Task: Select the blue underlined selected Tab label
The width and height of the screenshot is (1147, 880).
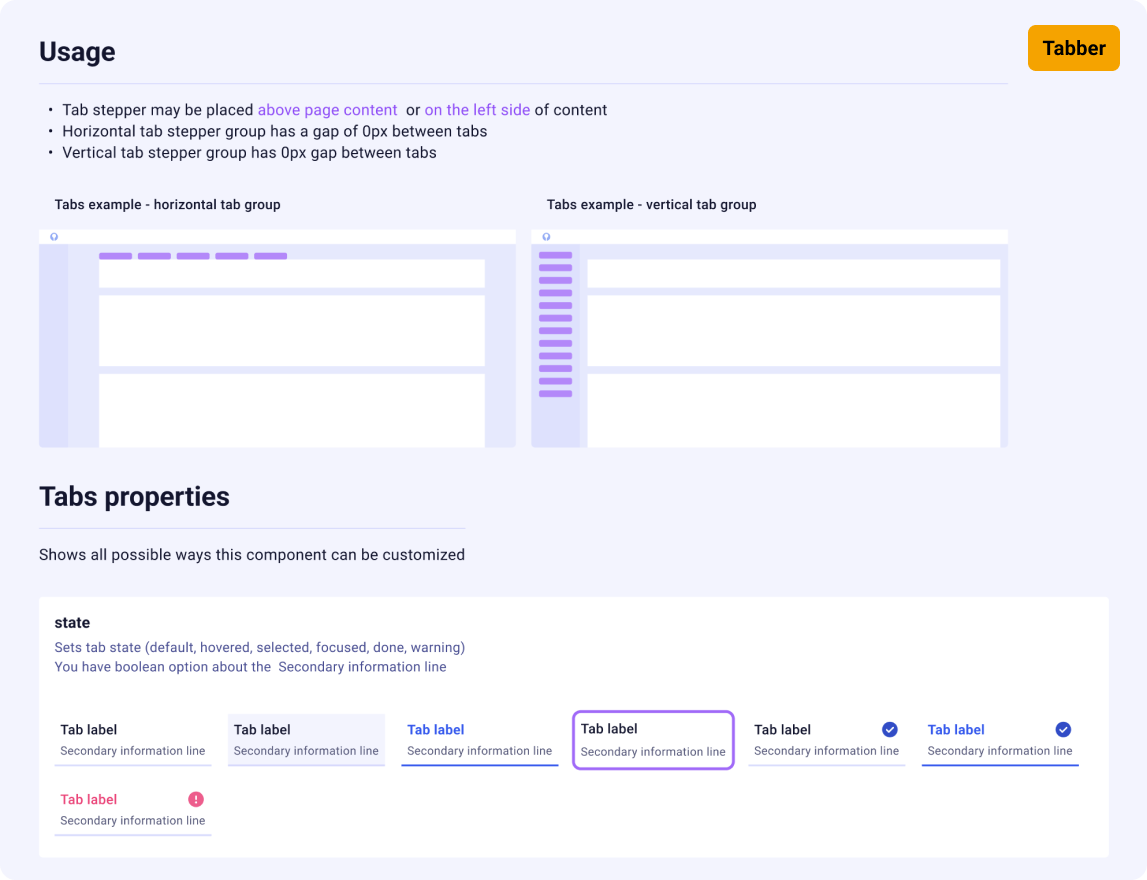Action: pyautogui.click(x=480, y=738)
